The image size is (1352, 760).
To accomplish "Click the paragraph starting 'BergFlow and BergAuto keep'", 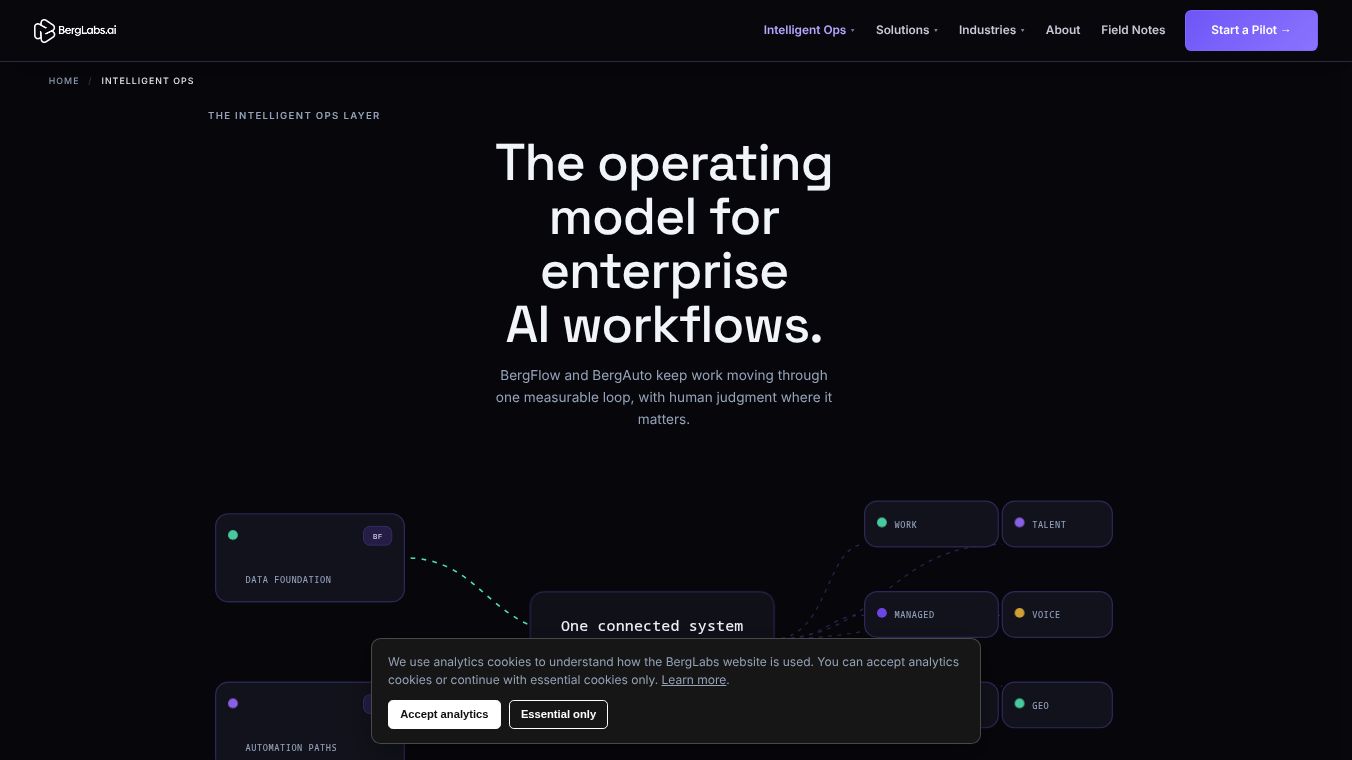I will coord(664,397).
